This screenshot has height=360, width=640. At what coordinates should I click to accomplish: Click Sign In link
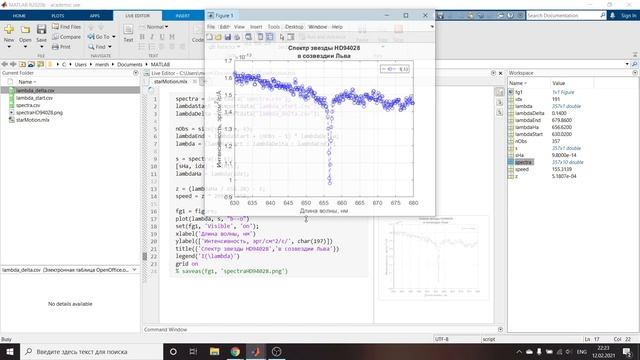pos(629,16)
